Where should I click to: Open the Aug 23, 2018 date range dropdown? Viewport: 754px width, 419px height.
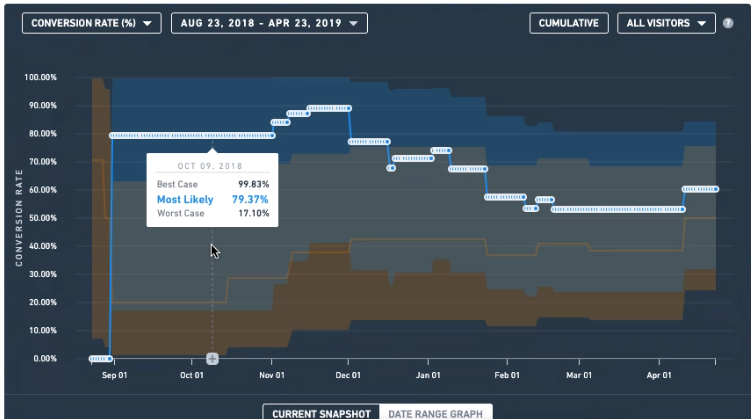269,23
